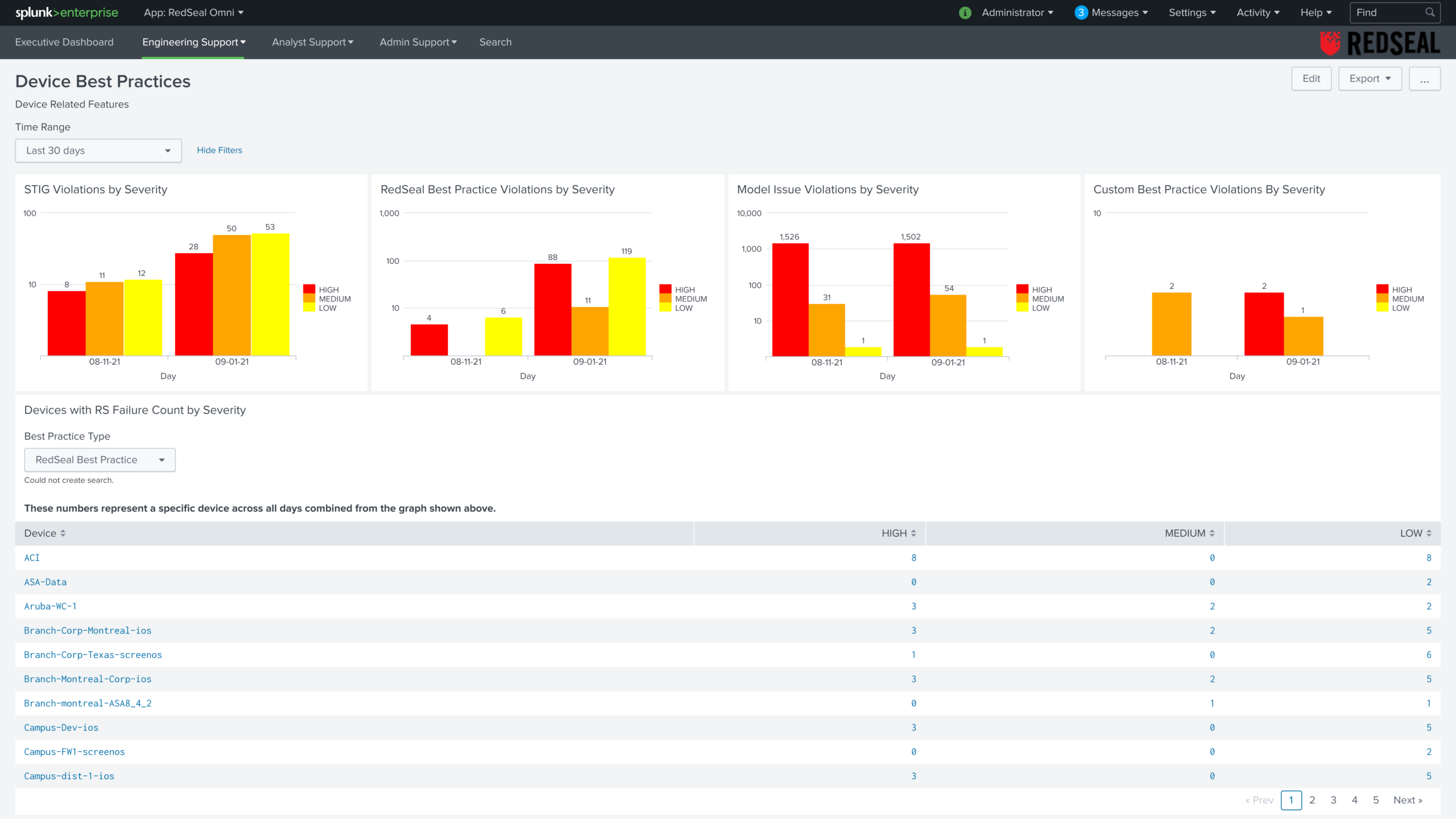1456x819 pixels.
Task: Click Branch-Corp-Texas-screenos LOW value 6
Action: pyautogui.click(x=1429, y=655)
